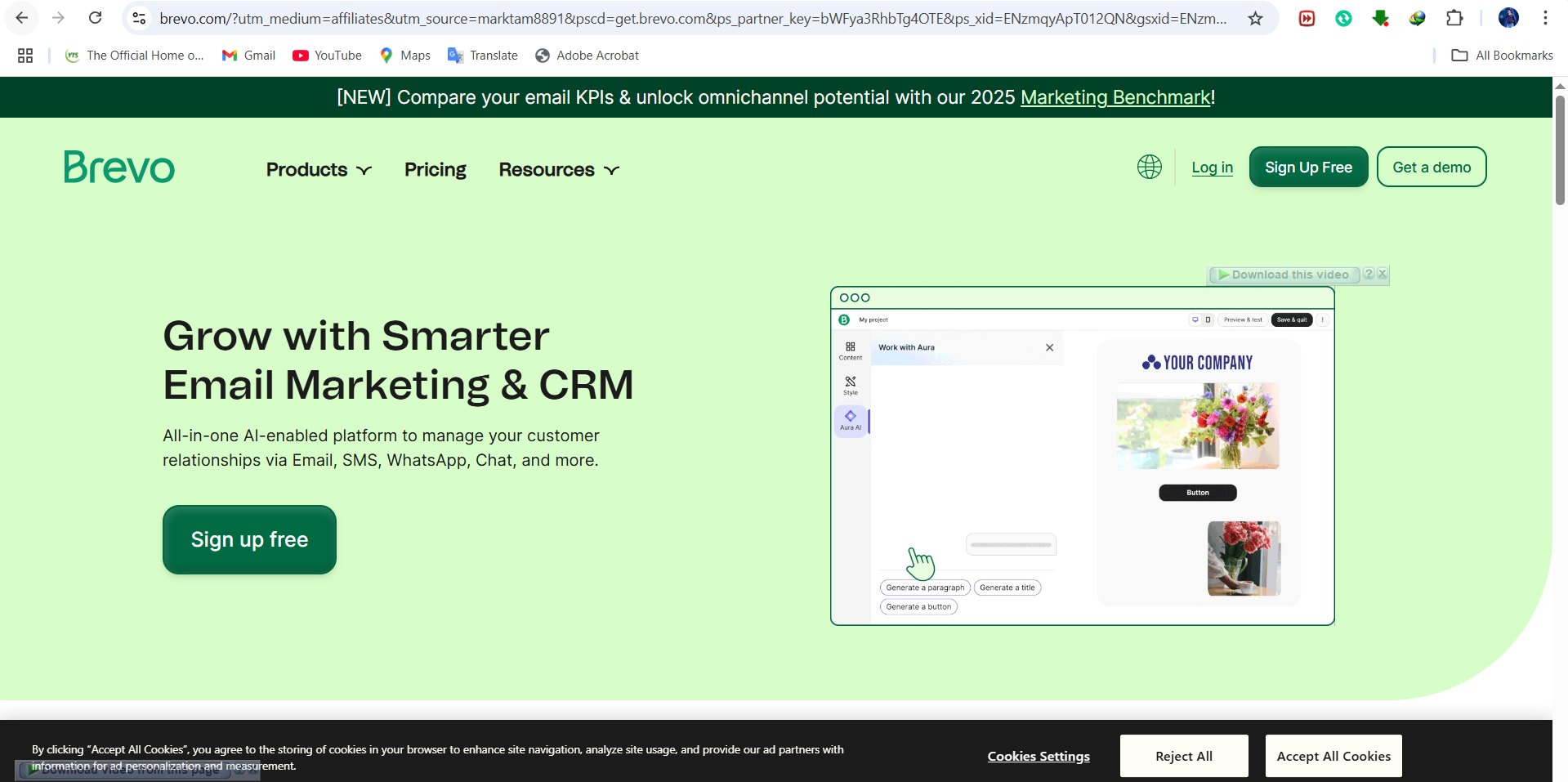
Task: Close the Work with Aura panel
Action: tap(1049, 347)
